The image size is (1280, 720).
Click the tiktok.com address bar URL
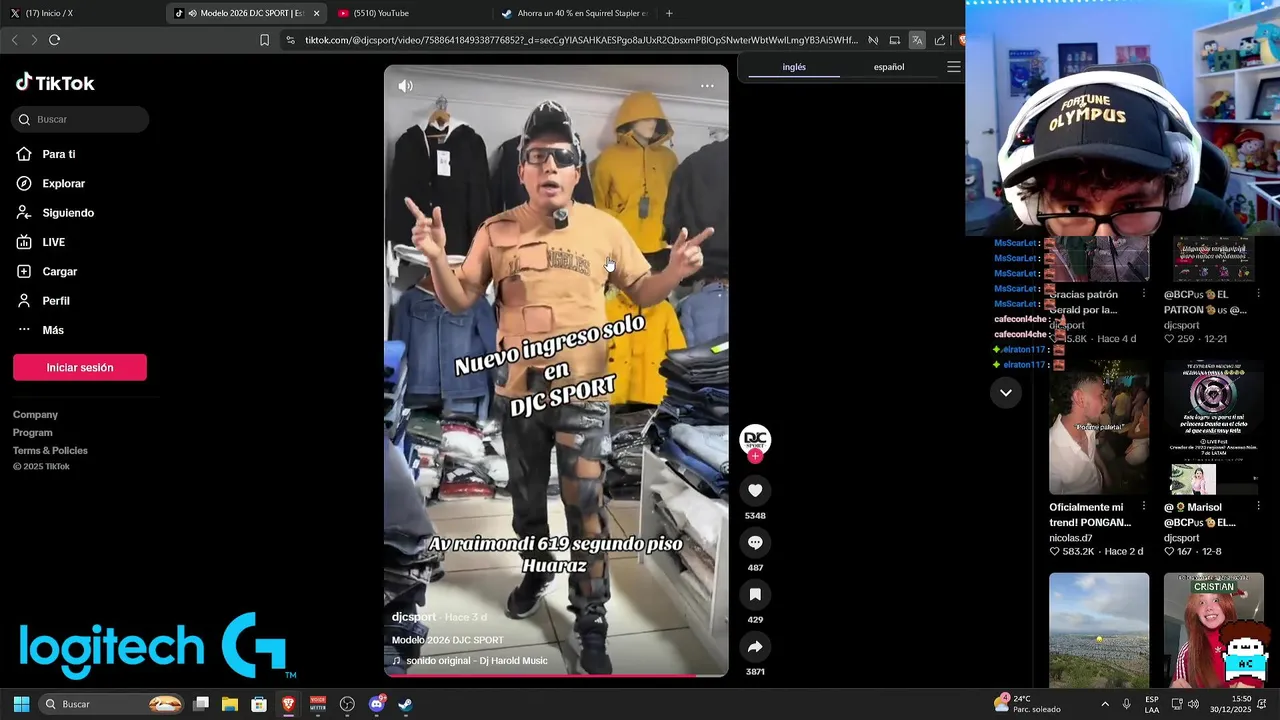pos(581,40)
